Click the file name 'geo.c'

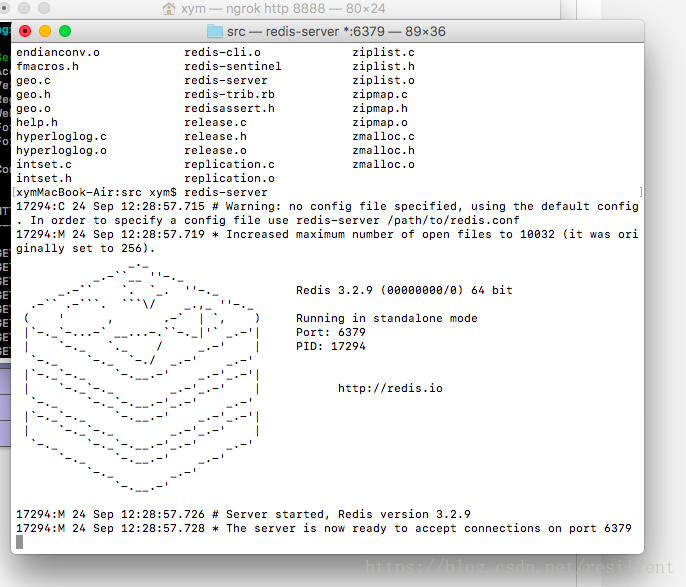(x=34, y=80)
